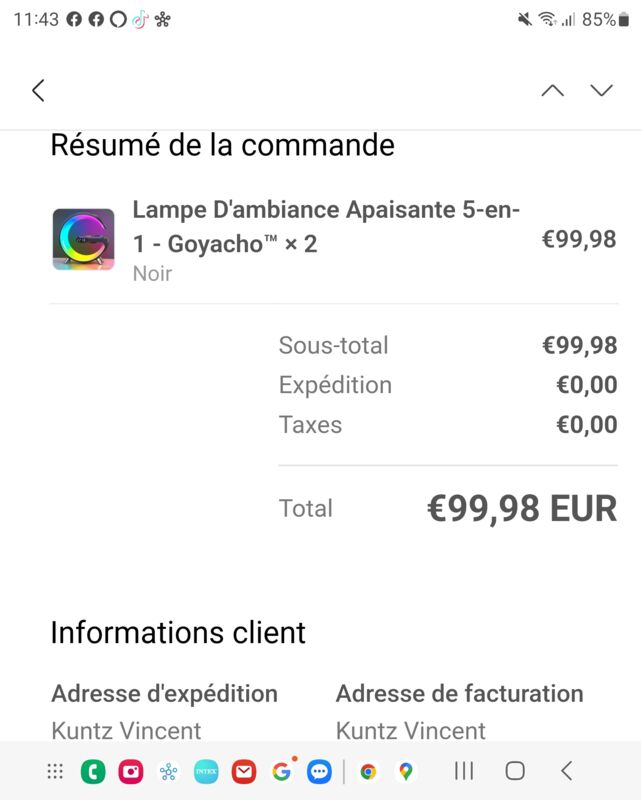The height and width of the screenshot is (800, 641).
Task: Tap the Home navigation button
Action: [x=515, y=771]
